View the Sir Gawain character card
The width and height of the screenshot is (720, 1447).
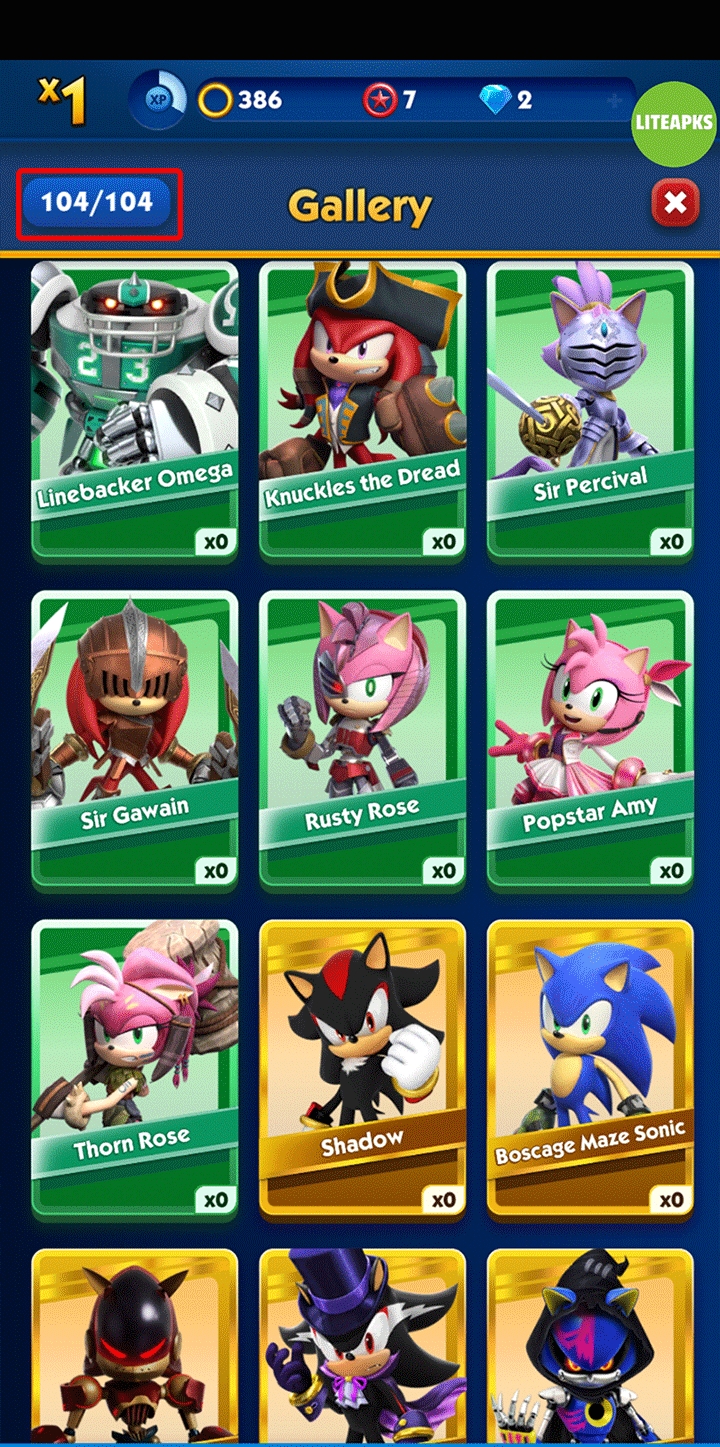(x=135, y=740)
